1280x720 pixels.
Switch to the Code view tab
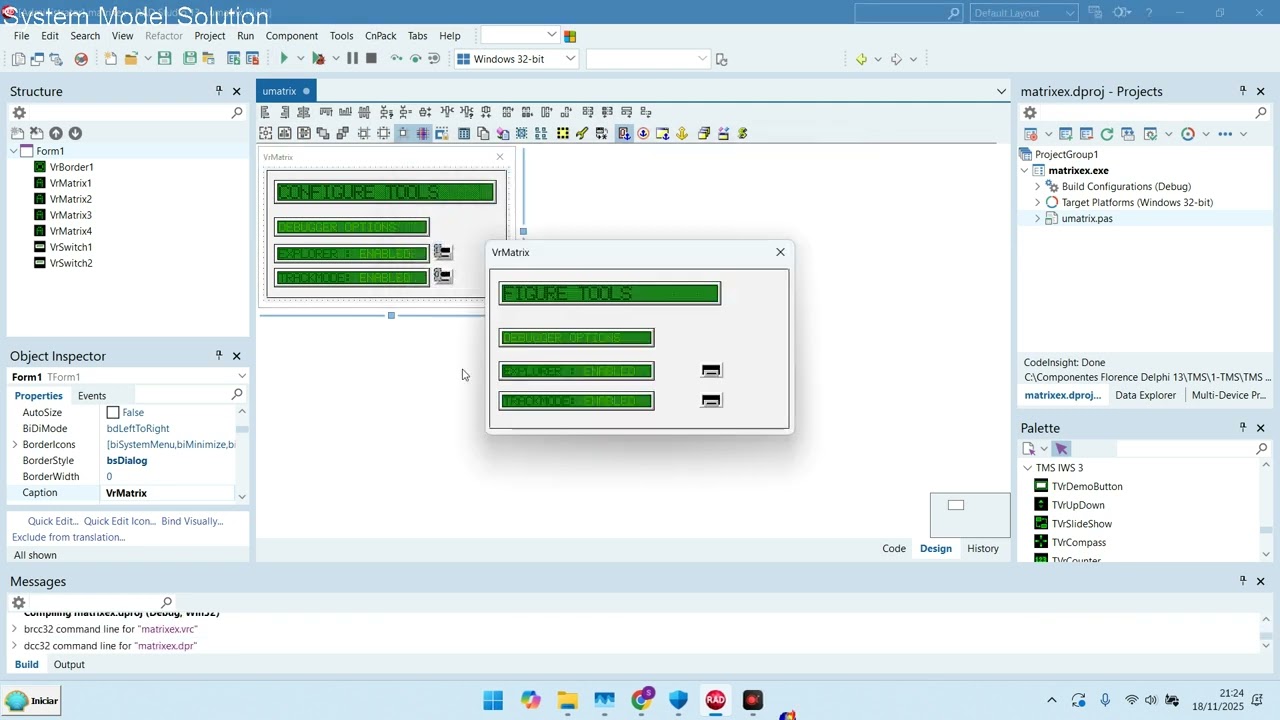[x=894, y=548]
